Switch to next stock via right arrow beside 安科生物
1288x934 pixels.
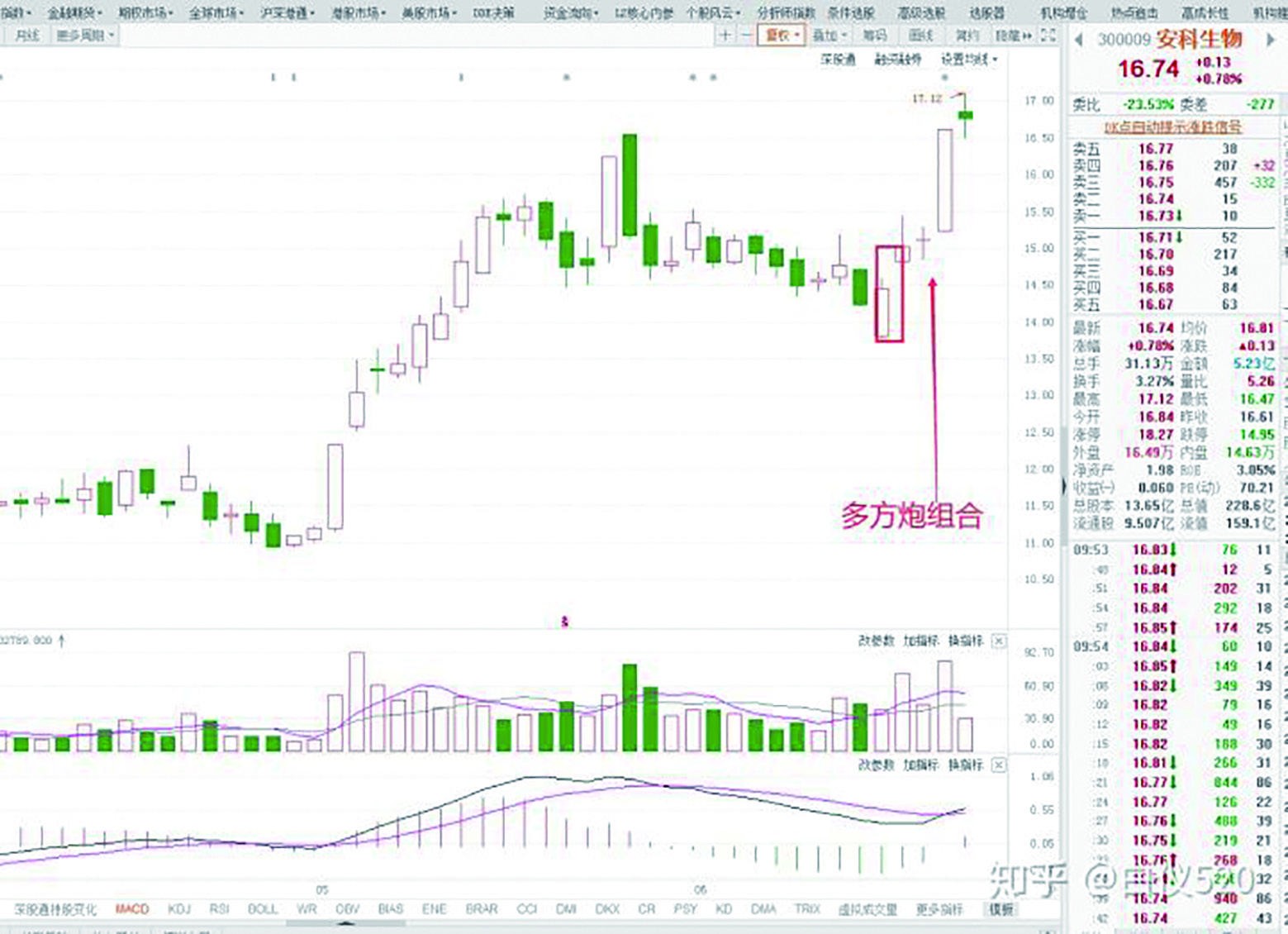1273,39
